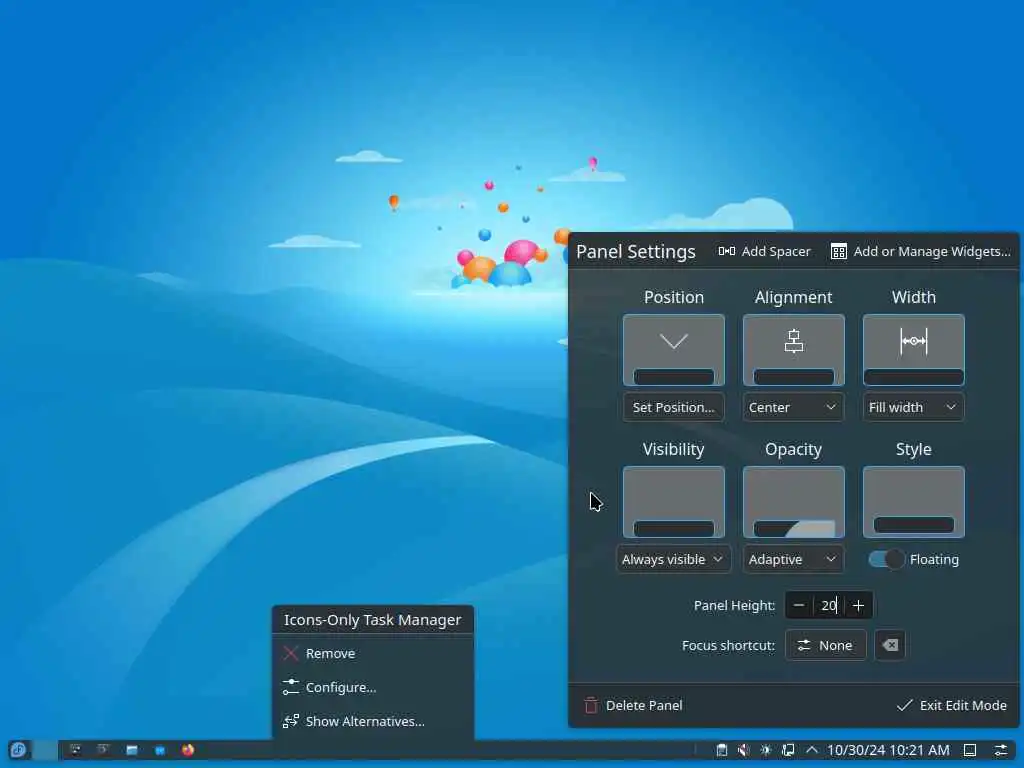The height and width of the screenshot is (768, 1024).
Task: Open the Always visible dropdown
Action: [x=673, y=560]
